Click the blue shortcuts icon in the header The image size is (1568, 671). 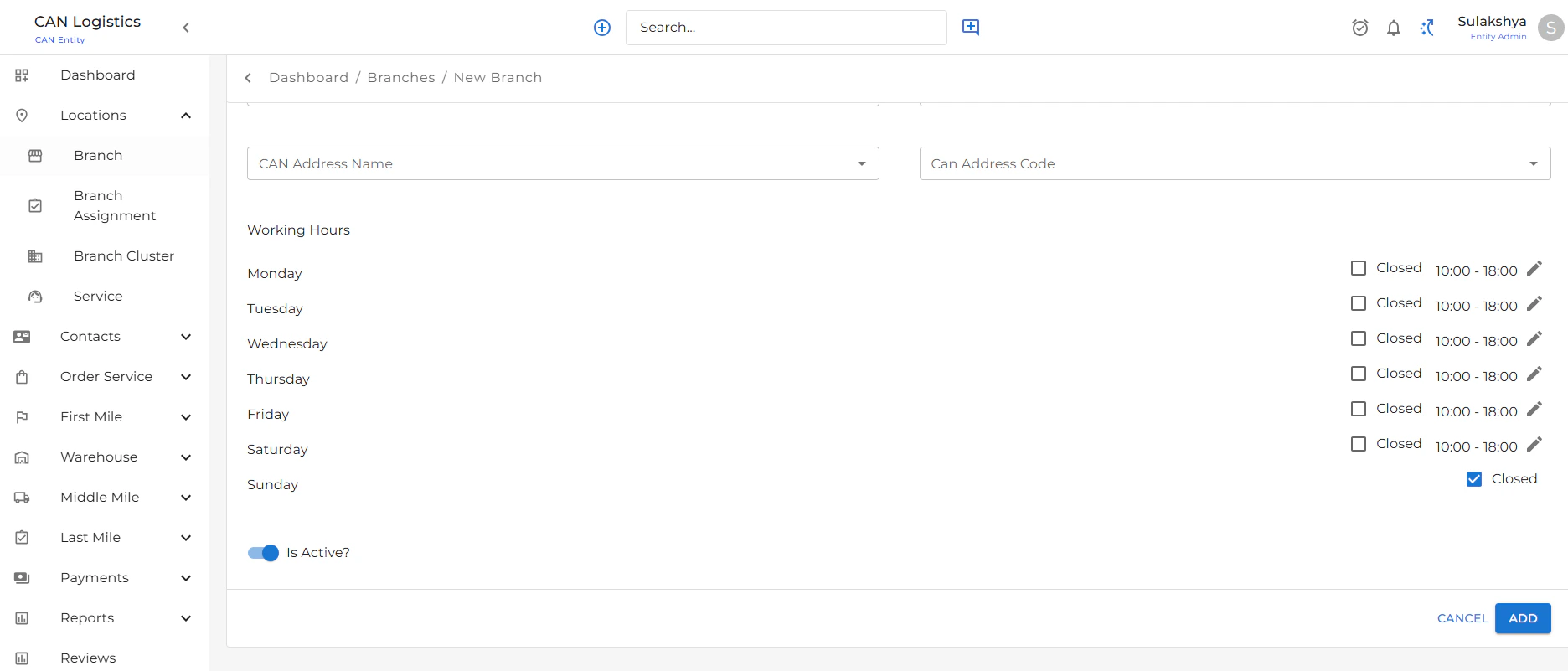coord(1427,28)
